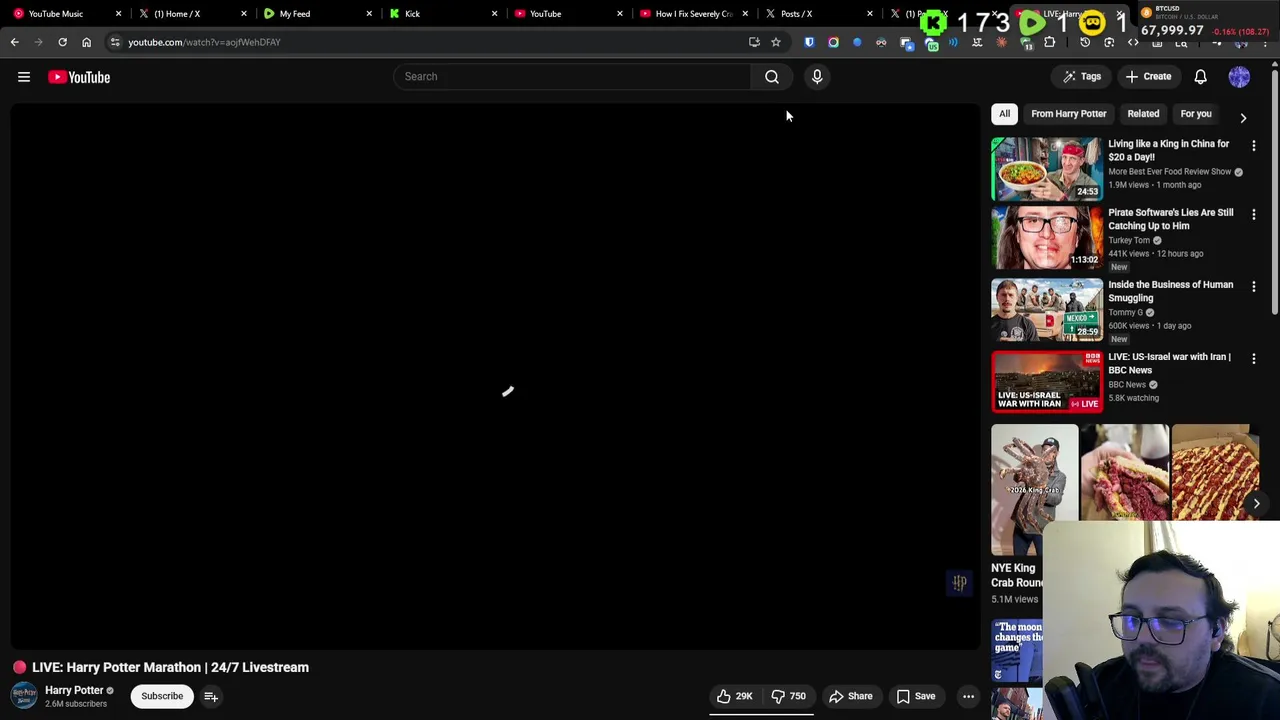This screenshot has width=1280, height=720.
Task: Close the Kick tab
Action: coord(494,14)
